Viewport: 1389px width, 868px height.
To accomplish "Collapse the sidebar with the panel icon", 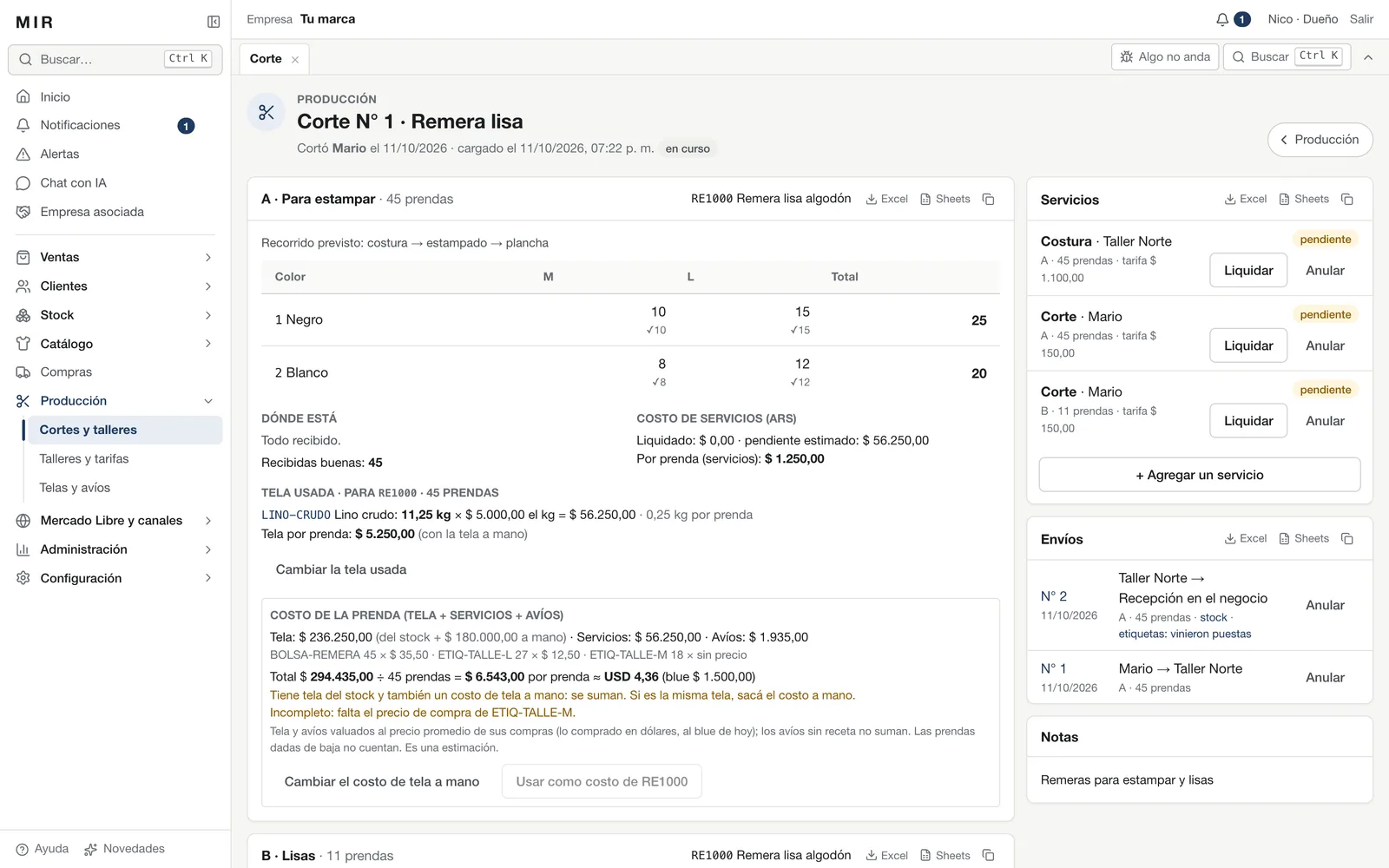I will pos(214,22).
